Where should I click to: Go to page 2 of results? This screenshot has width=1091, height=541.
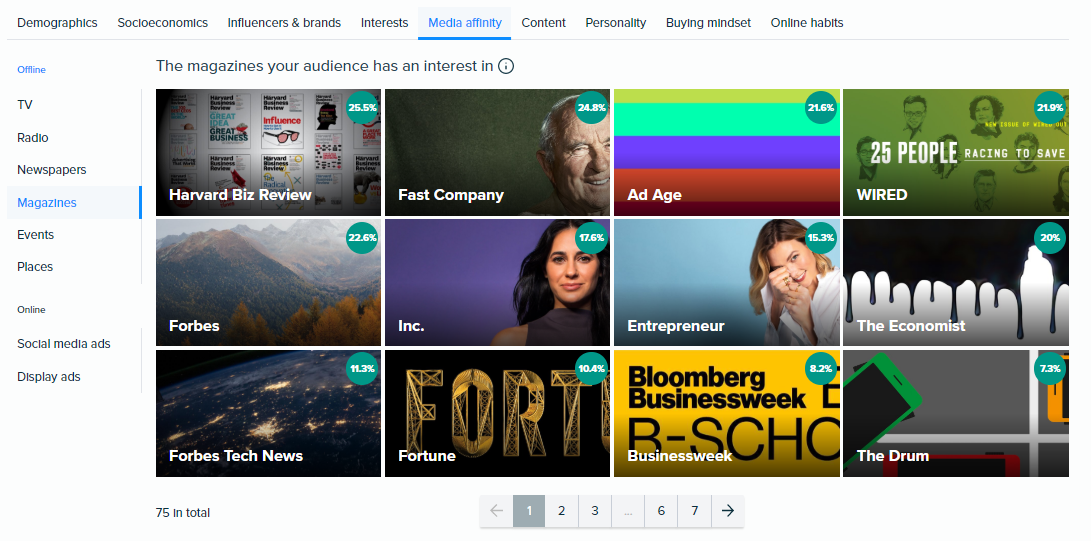click(562, 511)
